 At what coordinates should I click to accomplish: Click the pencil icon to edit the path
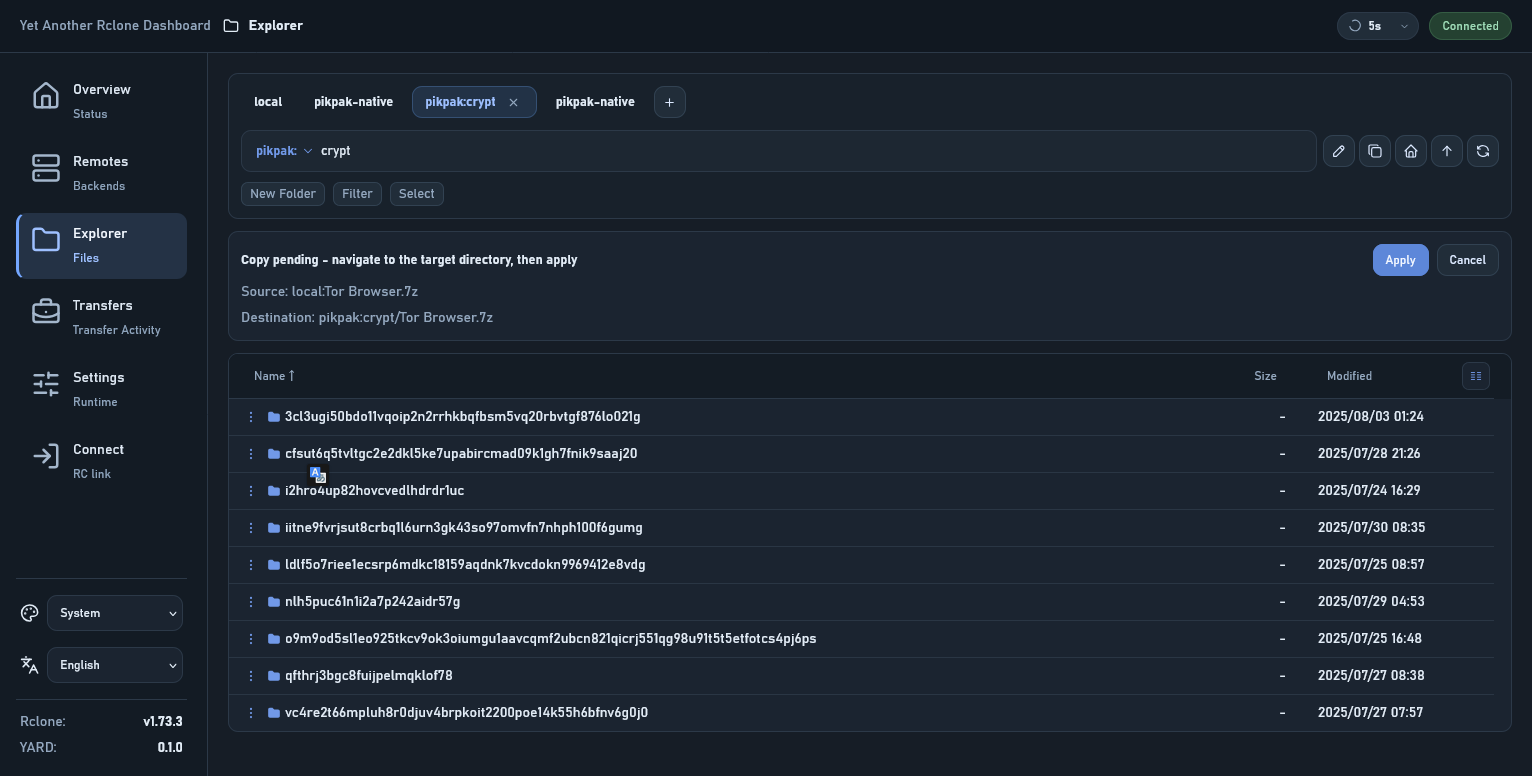pyautogui.click(x=1338, y=151)
